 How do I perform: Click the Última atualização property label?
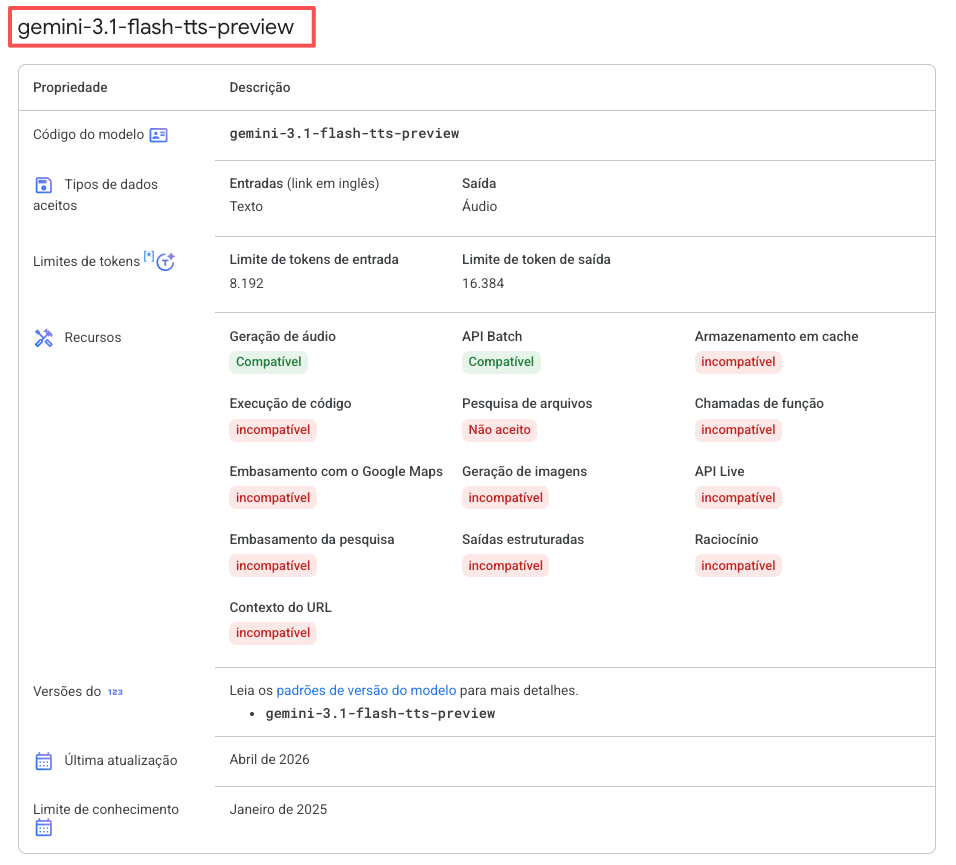121,761
